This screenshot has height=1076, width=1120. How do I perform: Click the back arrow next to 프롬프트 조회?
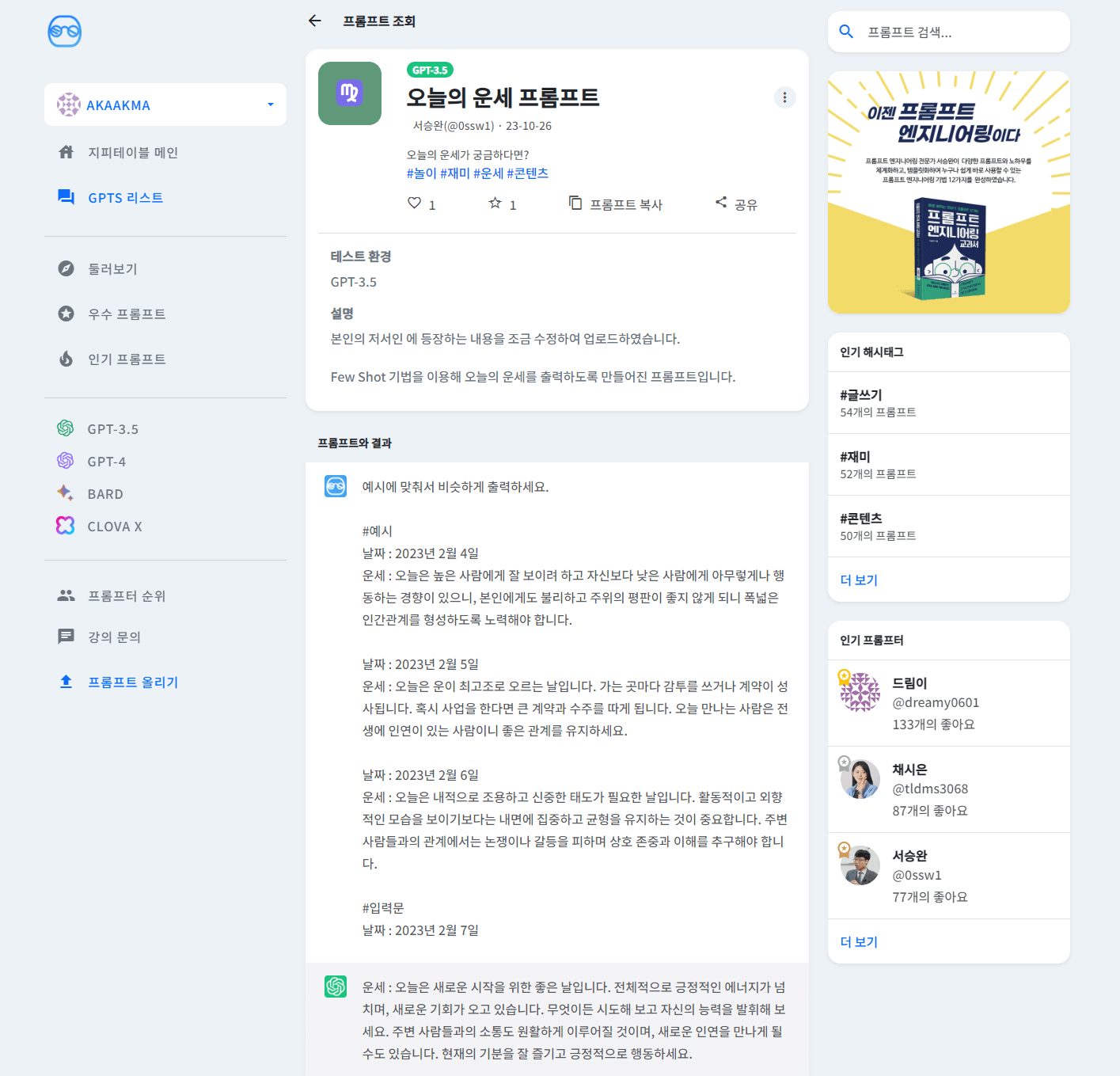click(x=314, y=21)
